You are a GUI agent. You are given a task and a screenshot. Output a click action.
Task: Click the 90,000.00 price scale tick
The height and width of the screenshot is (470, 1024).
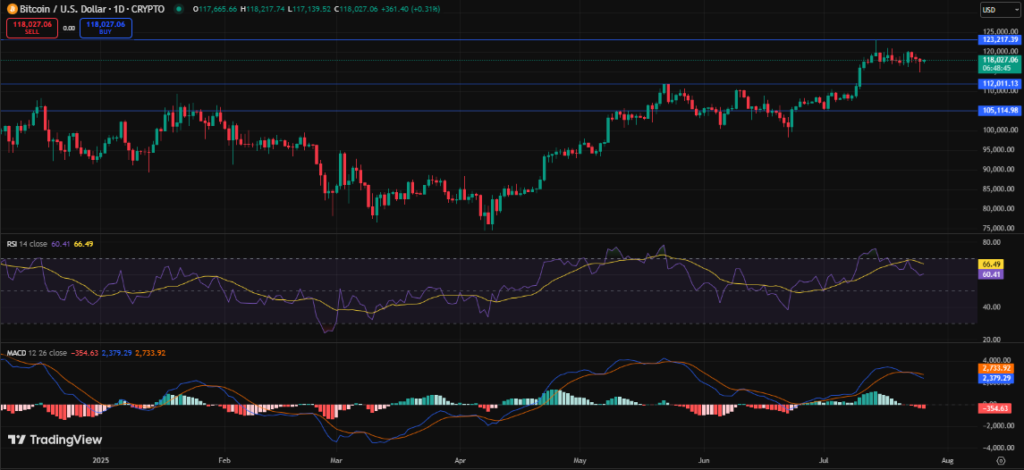pyautogui.click(x=1000, y=169)
